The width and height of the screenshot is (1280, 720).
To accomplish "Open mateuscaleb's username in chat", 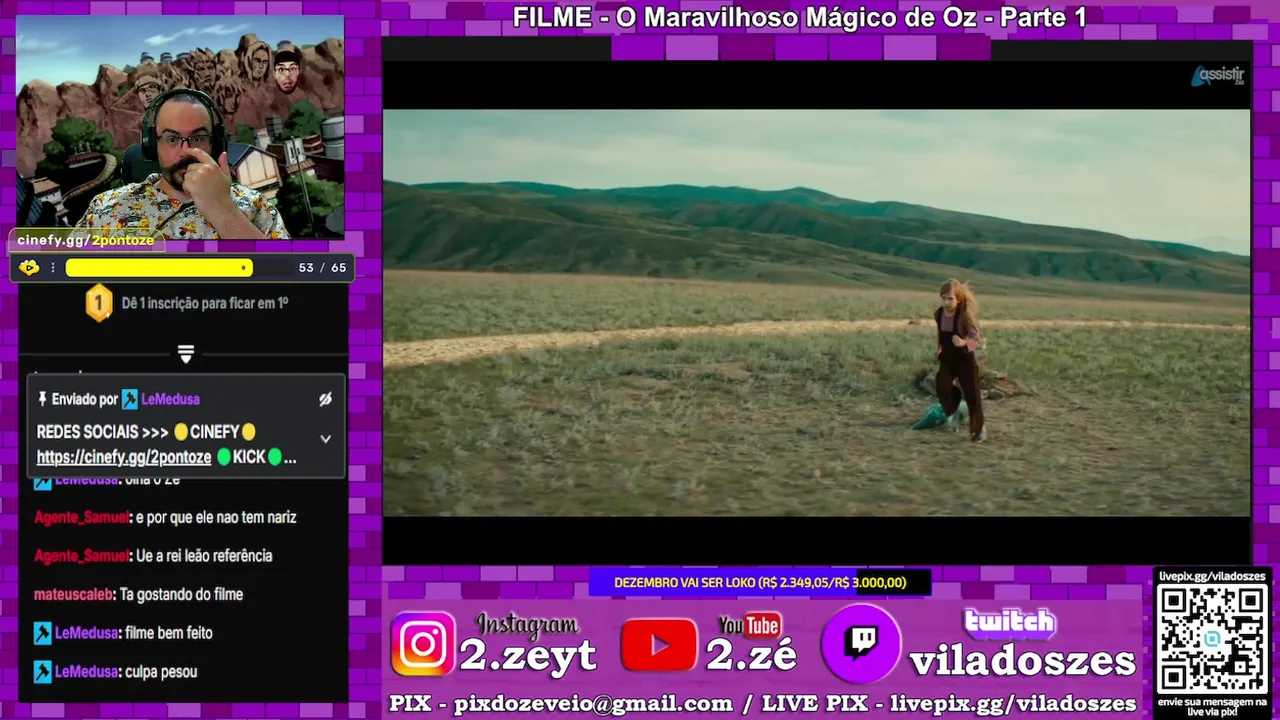I will [x=74, y=594].
